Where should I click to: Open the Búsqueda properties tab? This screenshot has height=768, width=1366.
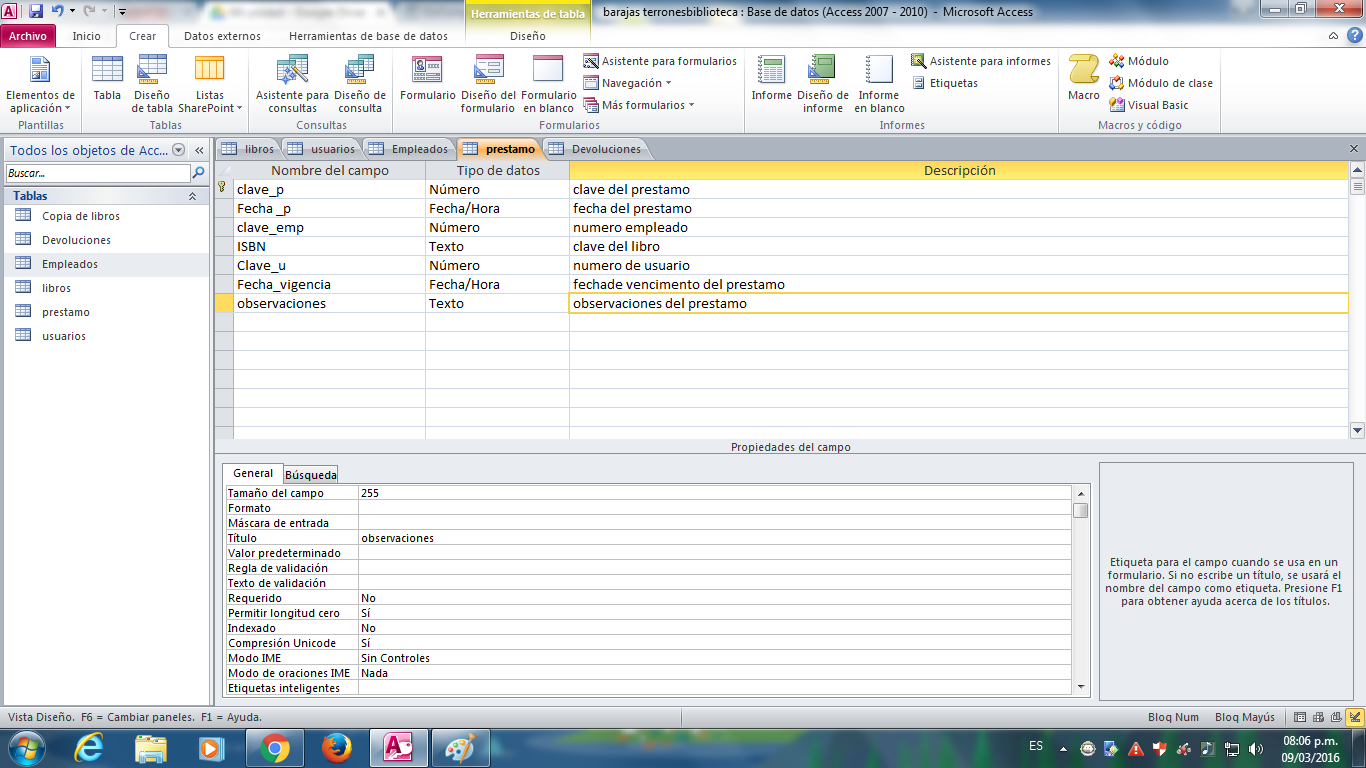click(x=310, y=475)
